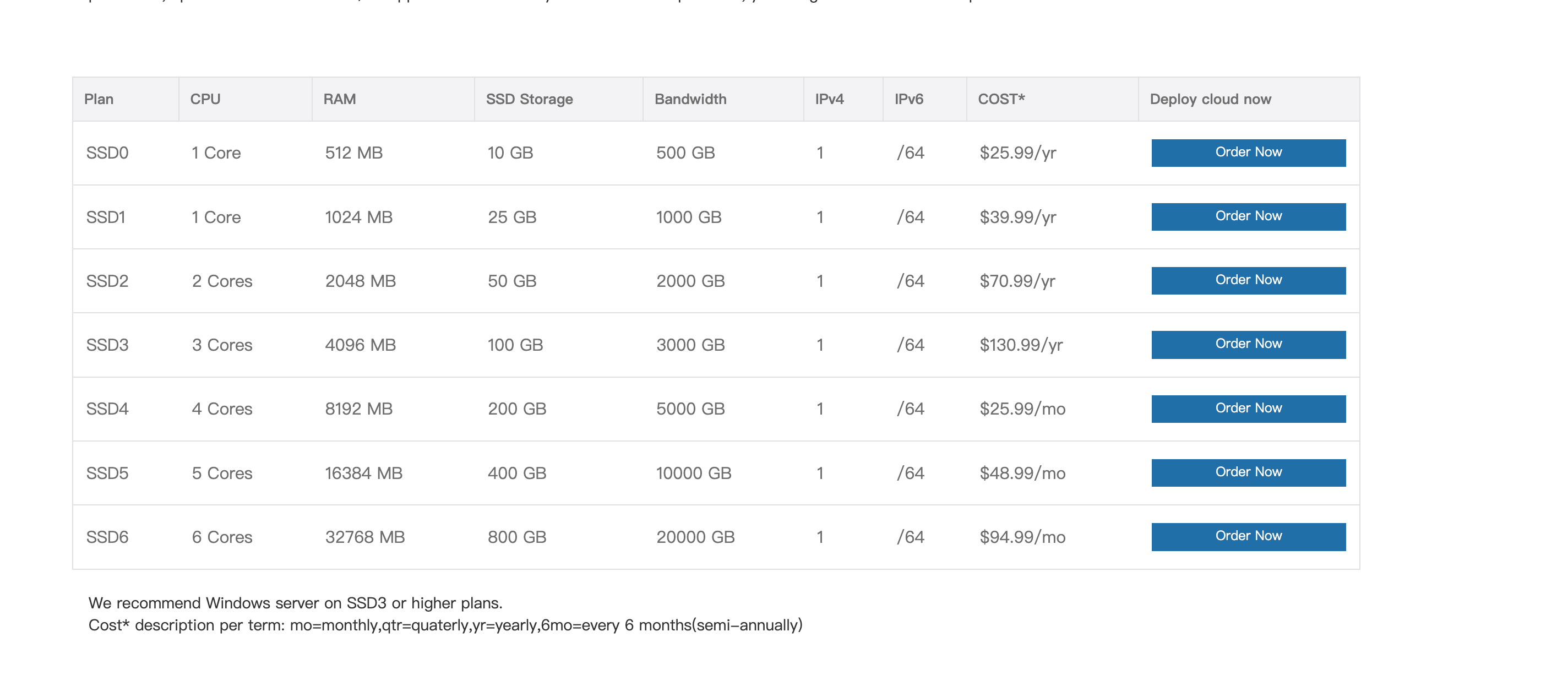Click the SSD3 plan name cell
The width and height of the screenshot is (1568, 675).
[x=108, y=344]
